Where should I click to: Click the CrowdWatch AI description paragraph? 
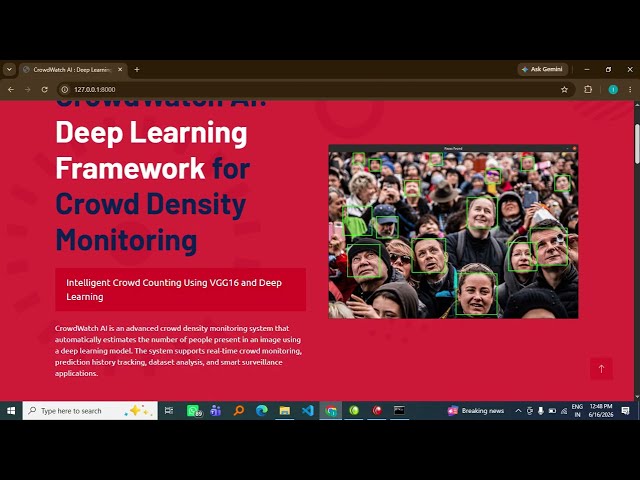[178, 351]
